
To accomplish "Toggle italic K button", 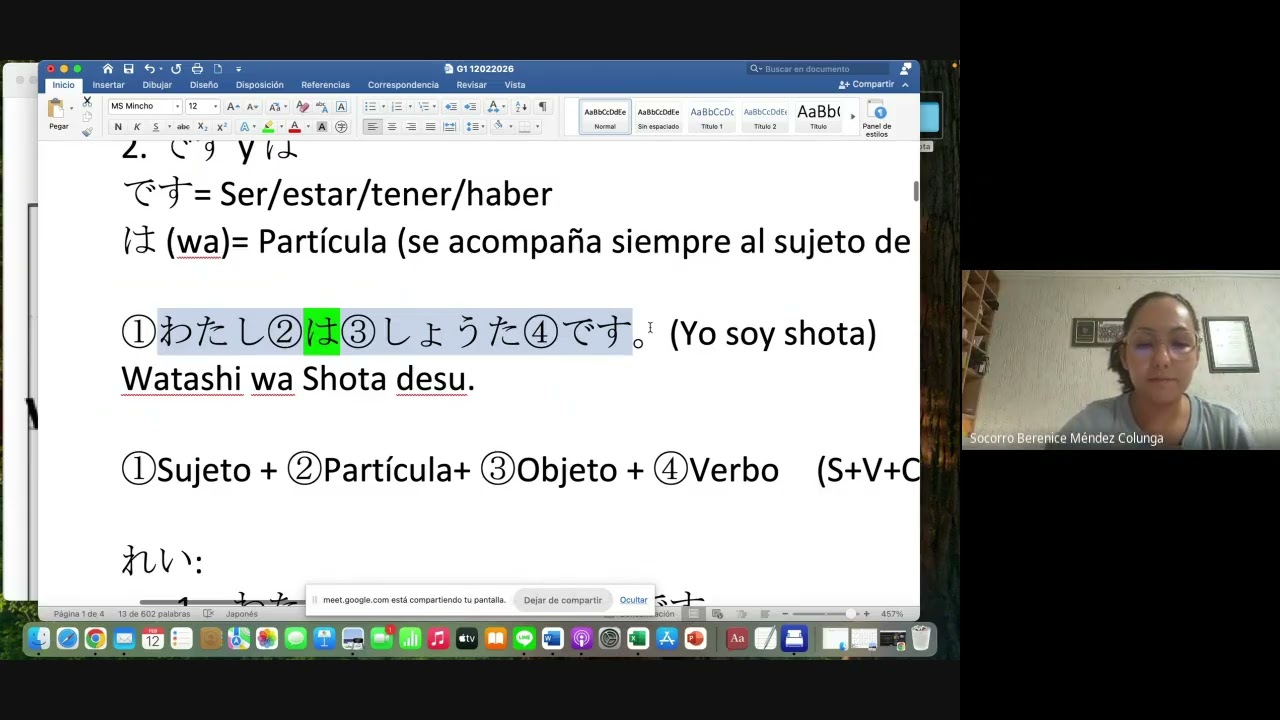I will [137, 127].
